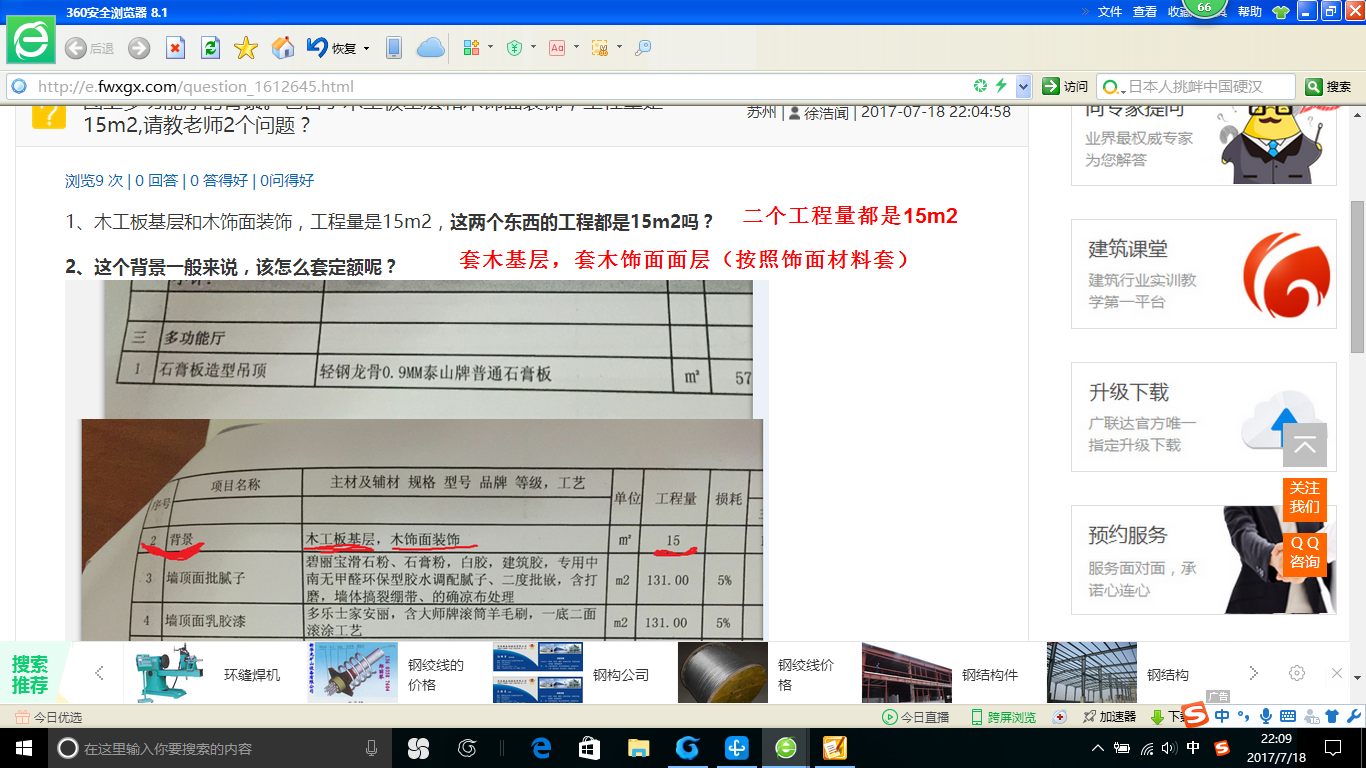1366x768 pixels.
Task: Open the 恢复 dropdown arrow
Action: (x=366, y=48)
